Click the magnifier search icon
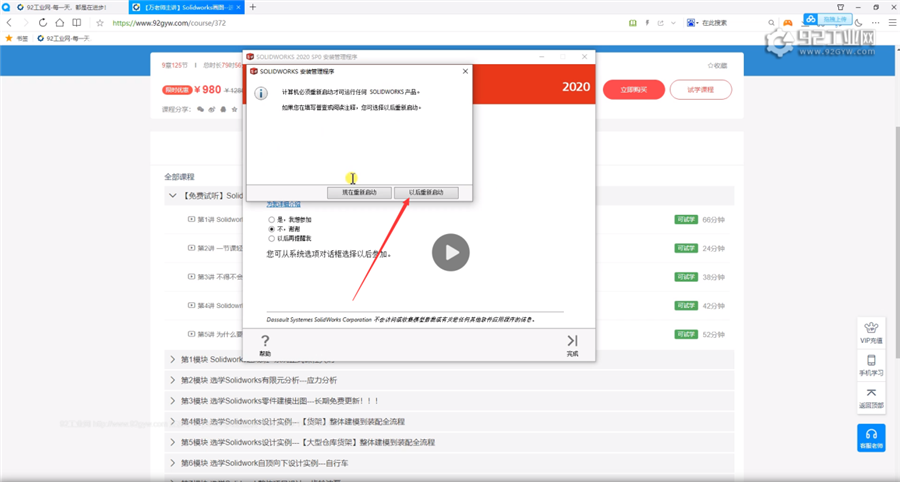Viewport: 900px width, 482px height. [x=771, y=23]
